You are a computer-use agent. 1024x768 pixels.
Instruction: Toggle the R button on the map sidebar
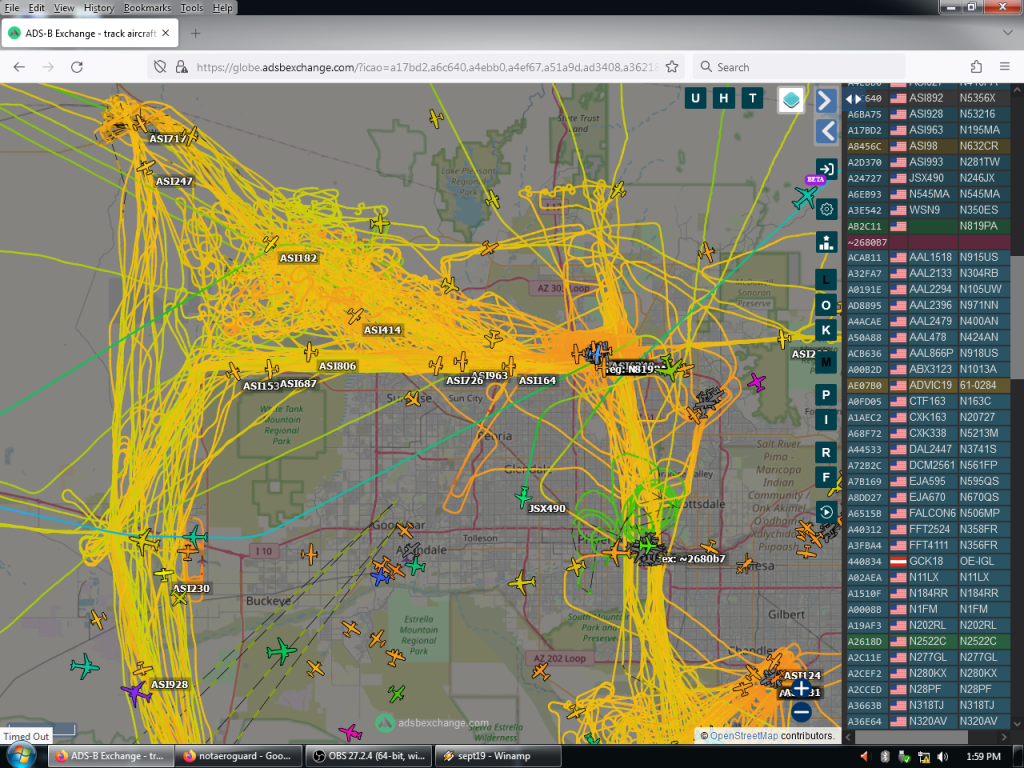pyautogui.click(x=826, y=452)
